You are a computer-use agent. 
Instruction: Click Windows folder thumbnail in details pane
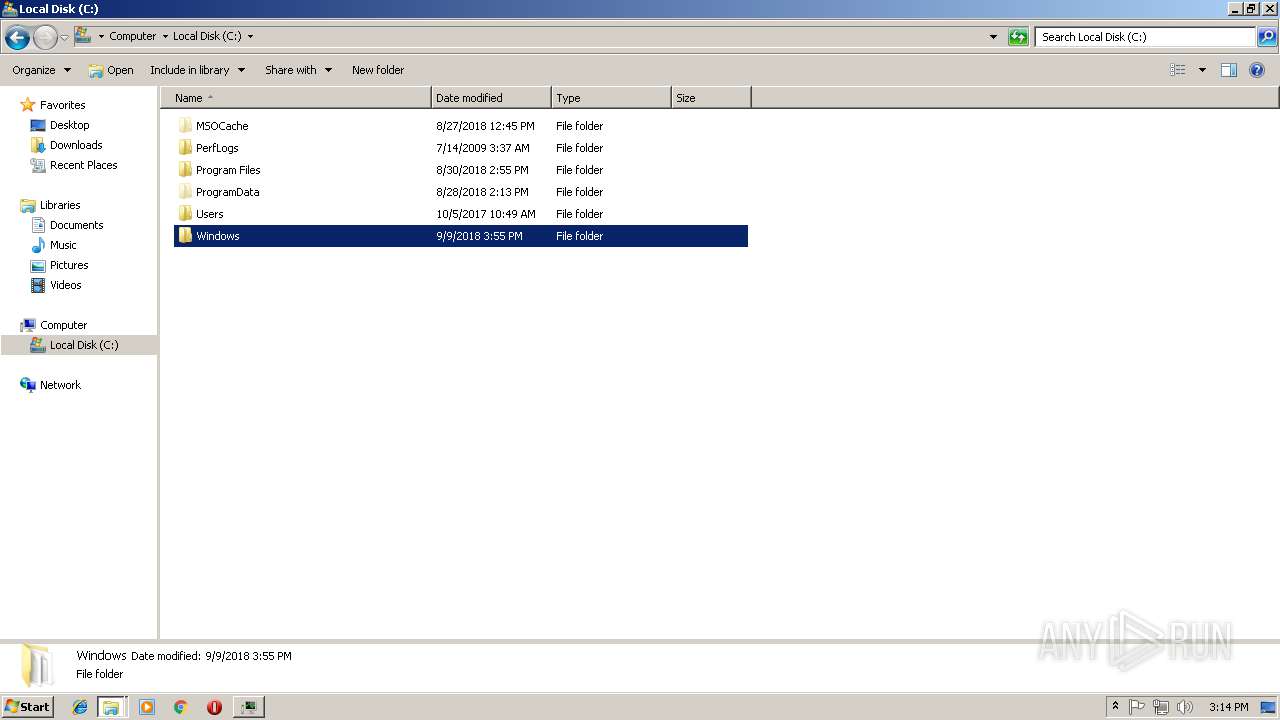pos(36,665)
